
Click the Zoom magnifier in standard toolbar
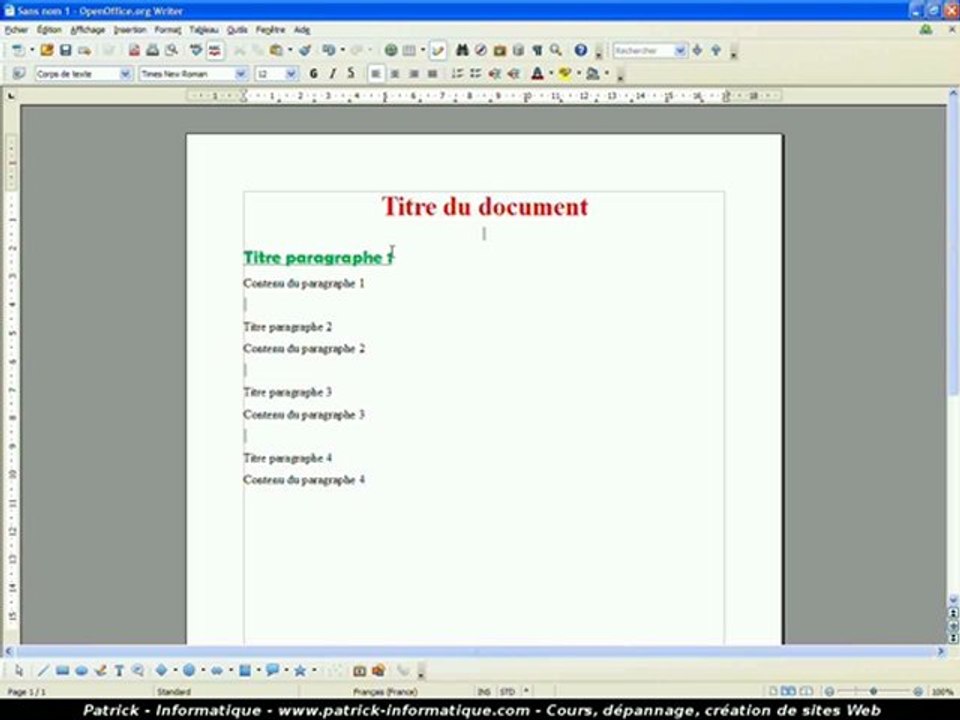556,50
